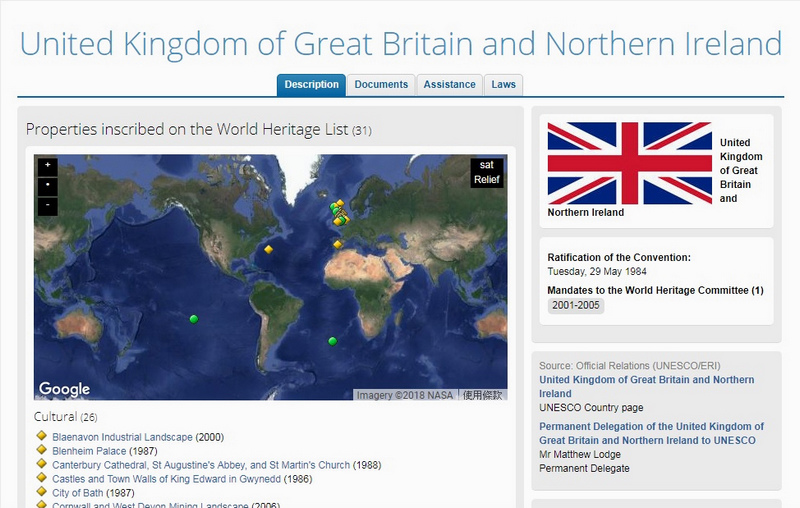Click the green marker in the South Pacific
The width and height of the screenshot is (800, 508).
[193, 319]
